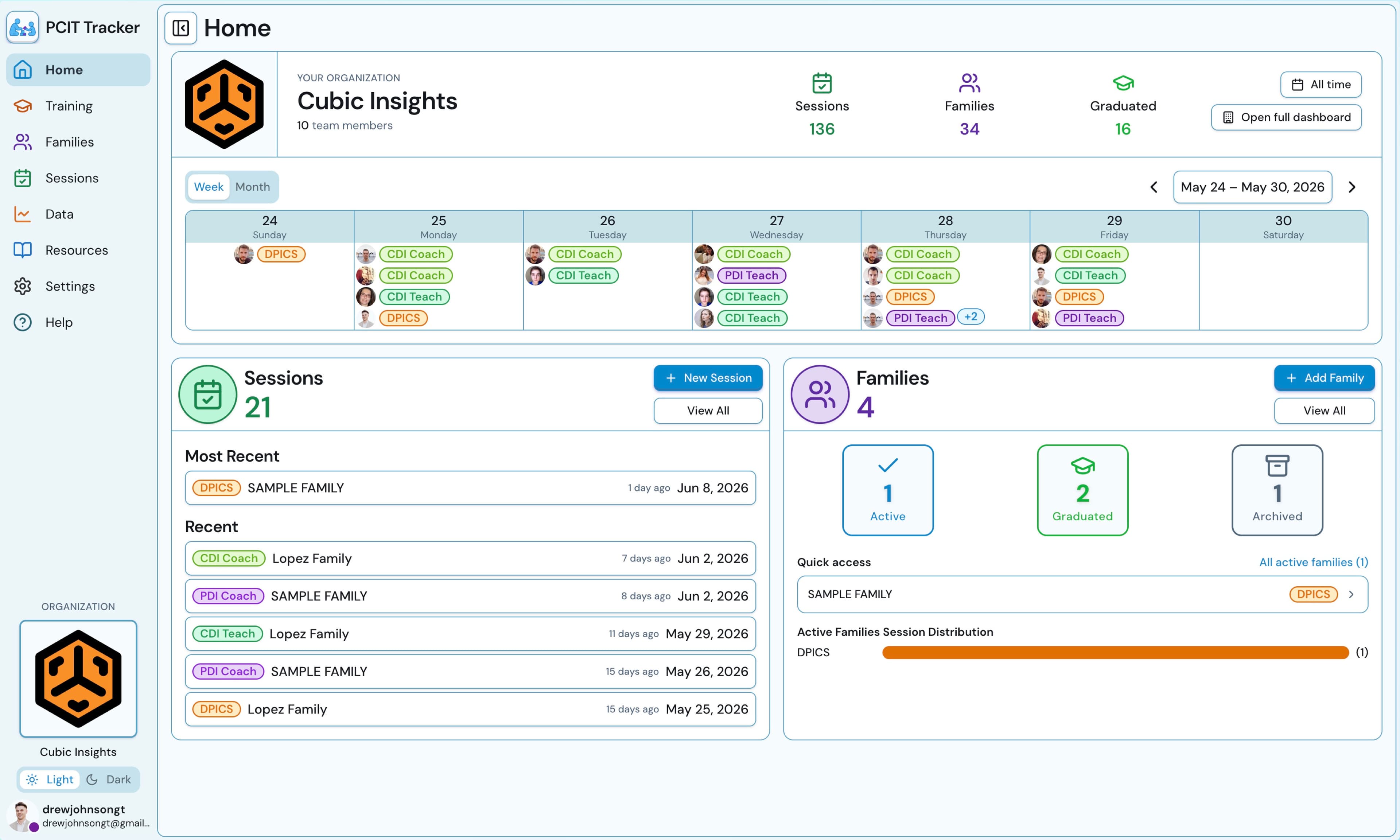
Task: Open the All time range filter
Action: click(x=1321, y=84)
